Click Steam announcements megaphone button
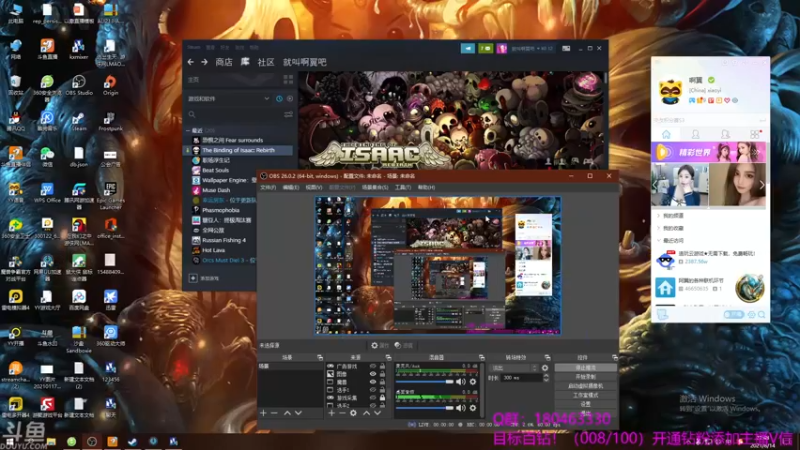The height and width of the screenshot is (450, 800). click(468, 48)
